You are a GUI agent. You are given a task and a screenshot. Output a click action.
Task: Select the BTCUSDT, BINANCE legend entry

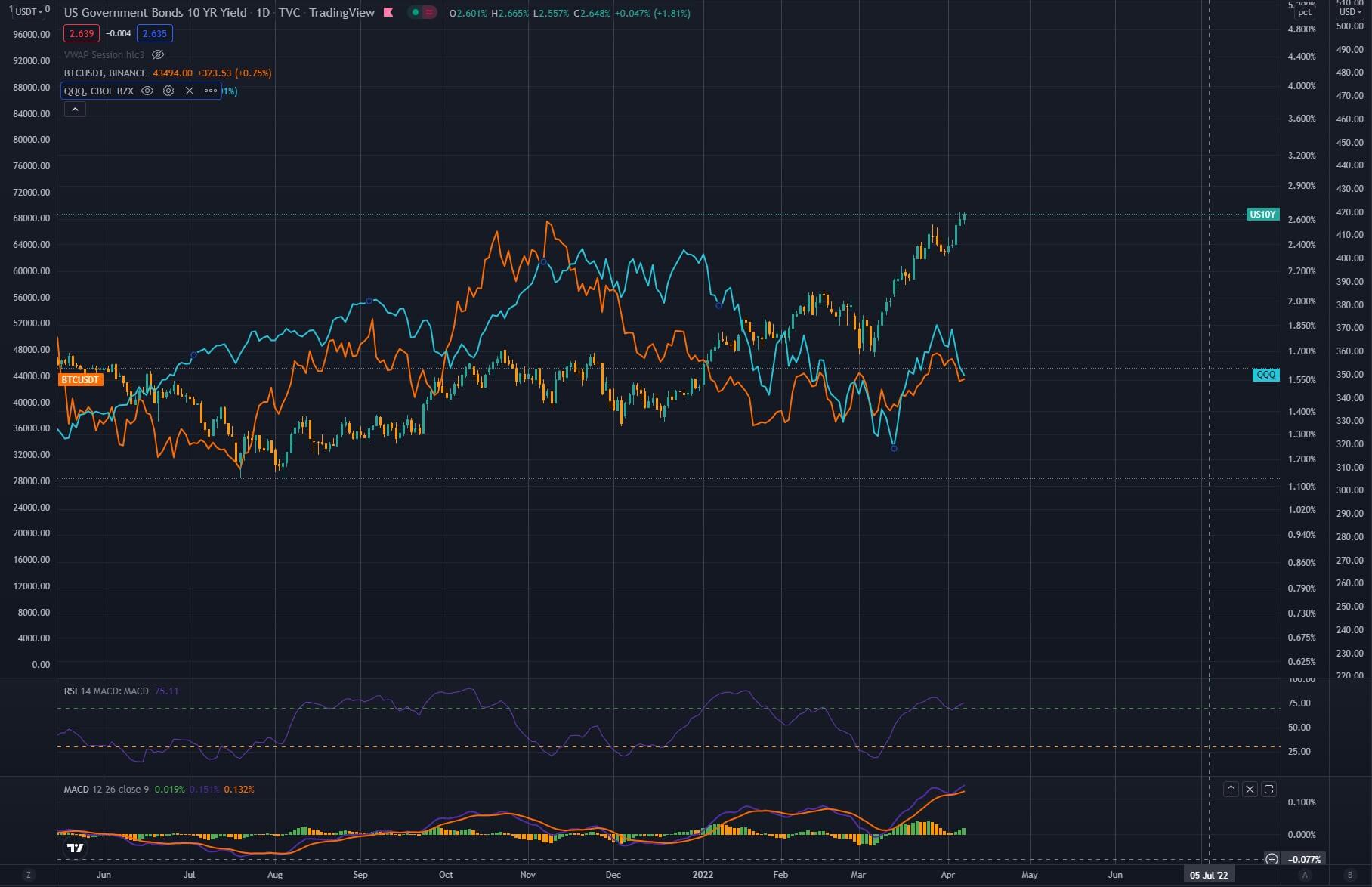click(x=104, y=73)
